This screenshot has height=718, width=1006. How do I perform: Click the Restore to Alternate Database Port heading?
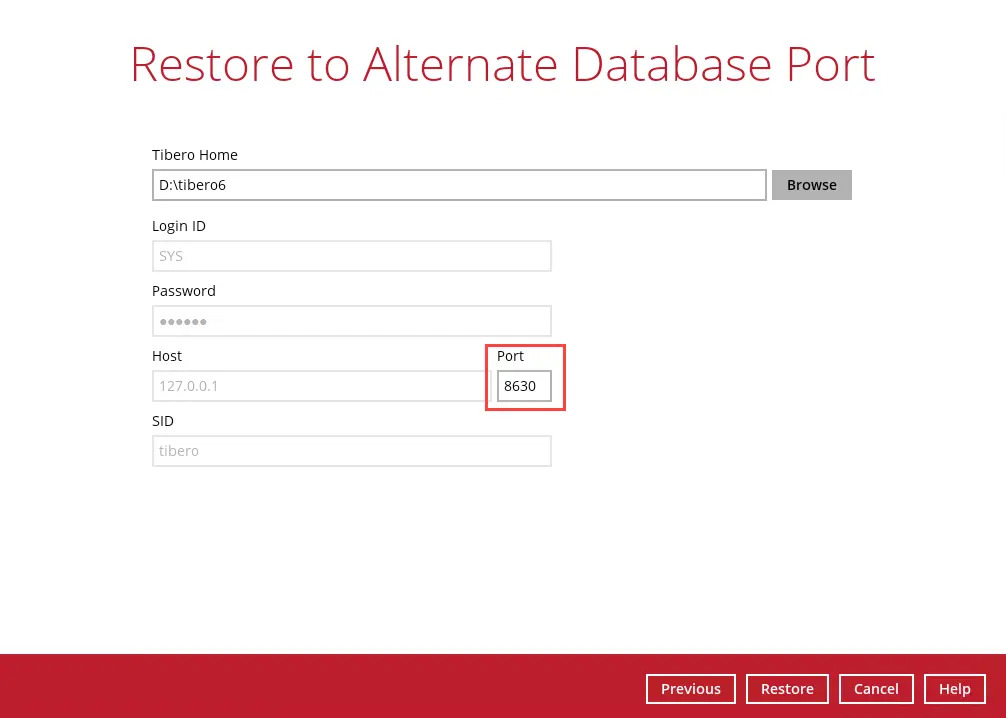(503, 64)
